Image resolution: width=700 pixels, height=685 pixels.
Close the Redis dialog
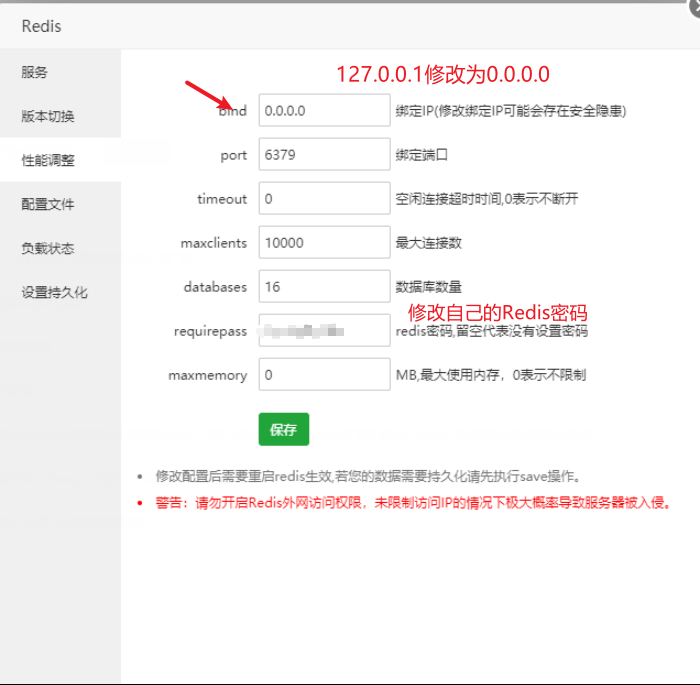point(696,8)
